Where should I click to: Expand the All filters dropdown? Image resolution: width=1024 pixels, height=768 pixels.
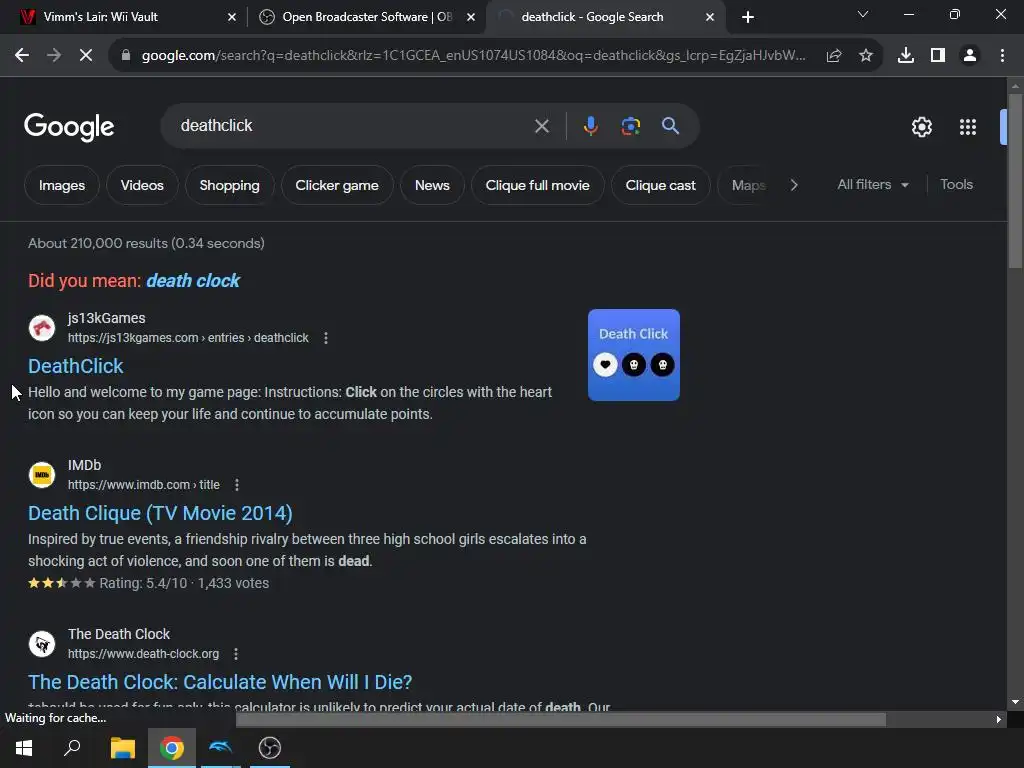873,185
